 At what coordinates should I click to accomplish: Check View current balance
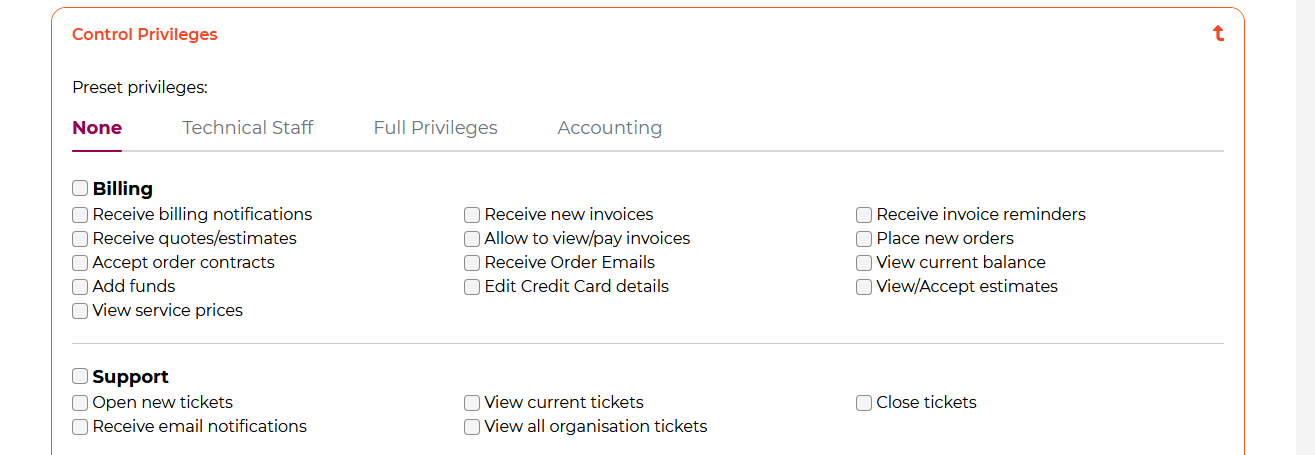(864, 262)
